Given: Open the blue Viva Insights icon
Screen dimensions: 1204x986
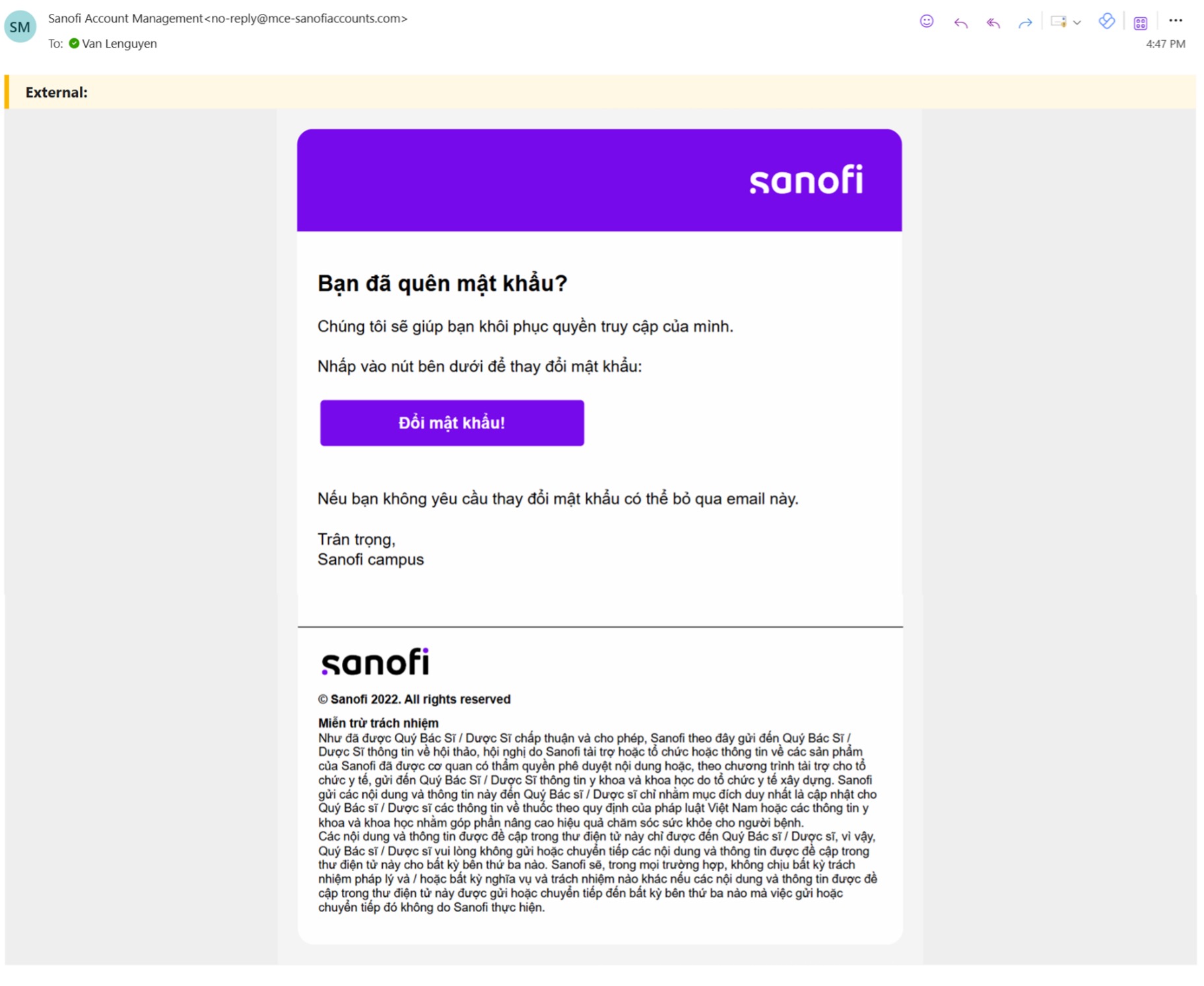Looking at the screenshot, I should click(1107, 21).
